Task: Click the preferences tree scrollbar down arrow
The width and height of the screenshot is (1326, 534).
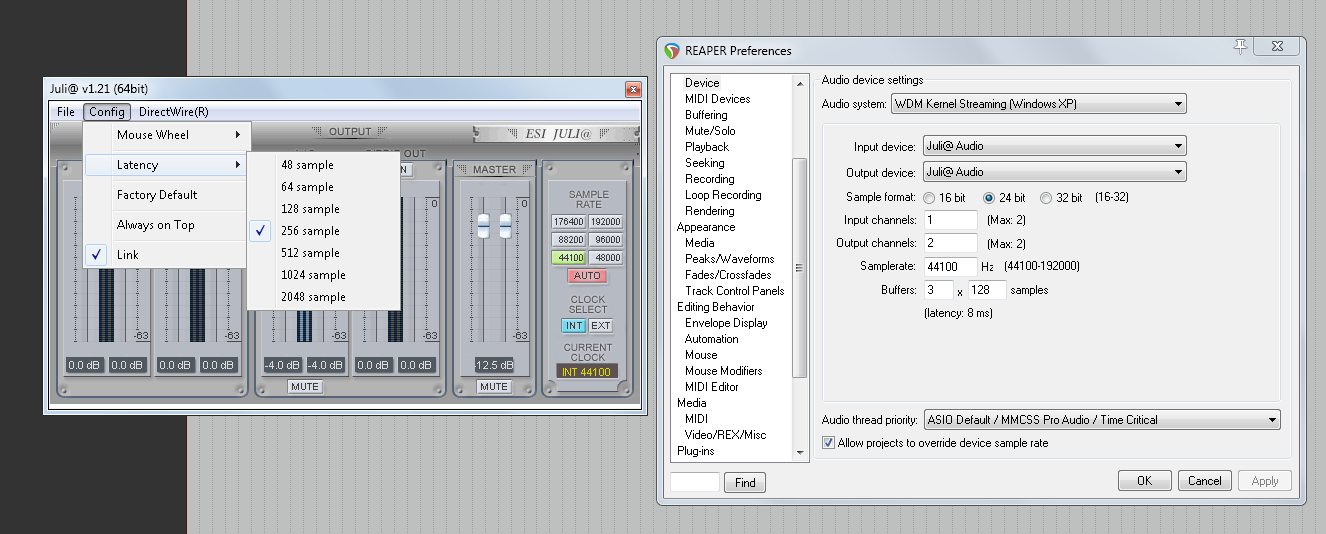Action: [x=799, y=452]
